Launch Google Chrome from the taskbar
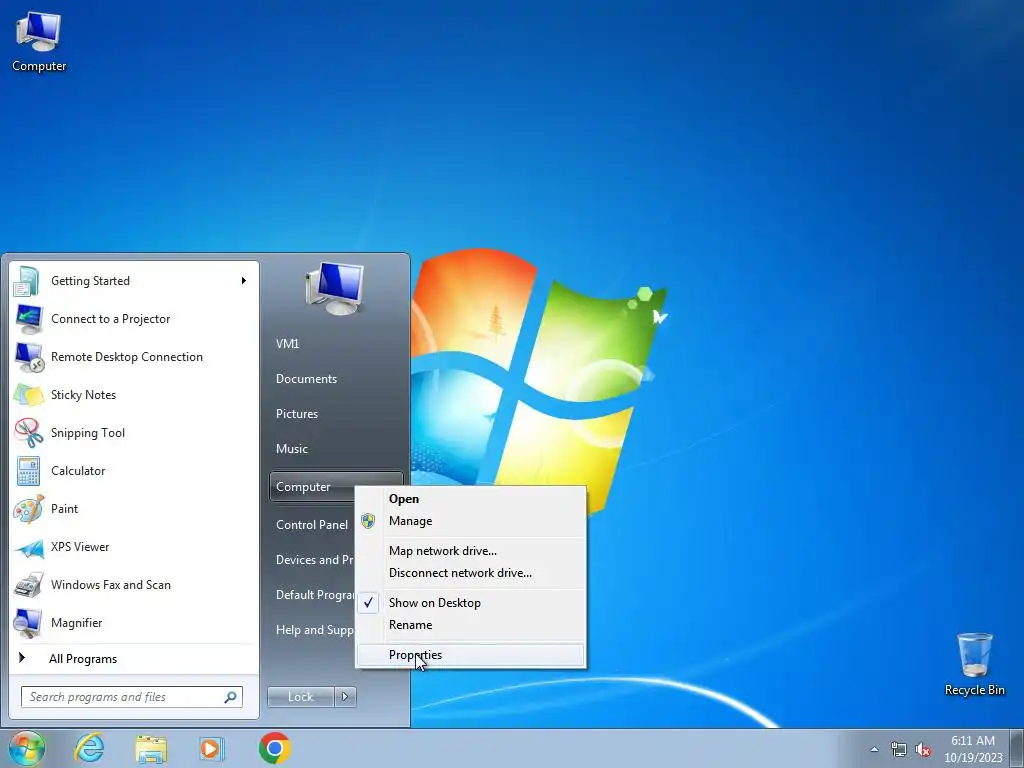Viewport: 1024px width, 768px height. [x=275, y=748]
